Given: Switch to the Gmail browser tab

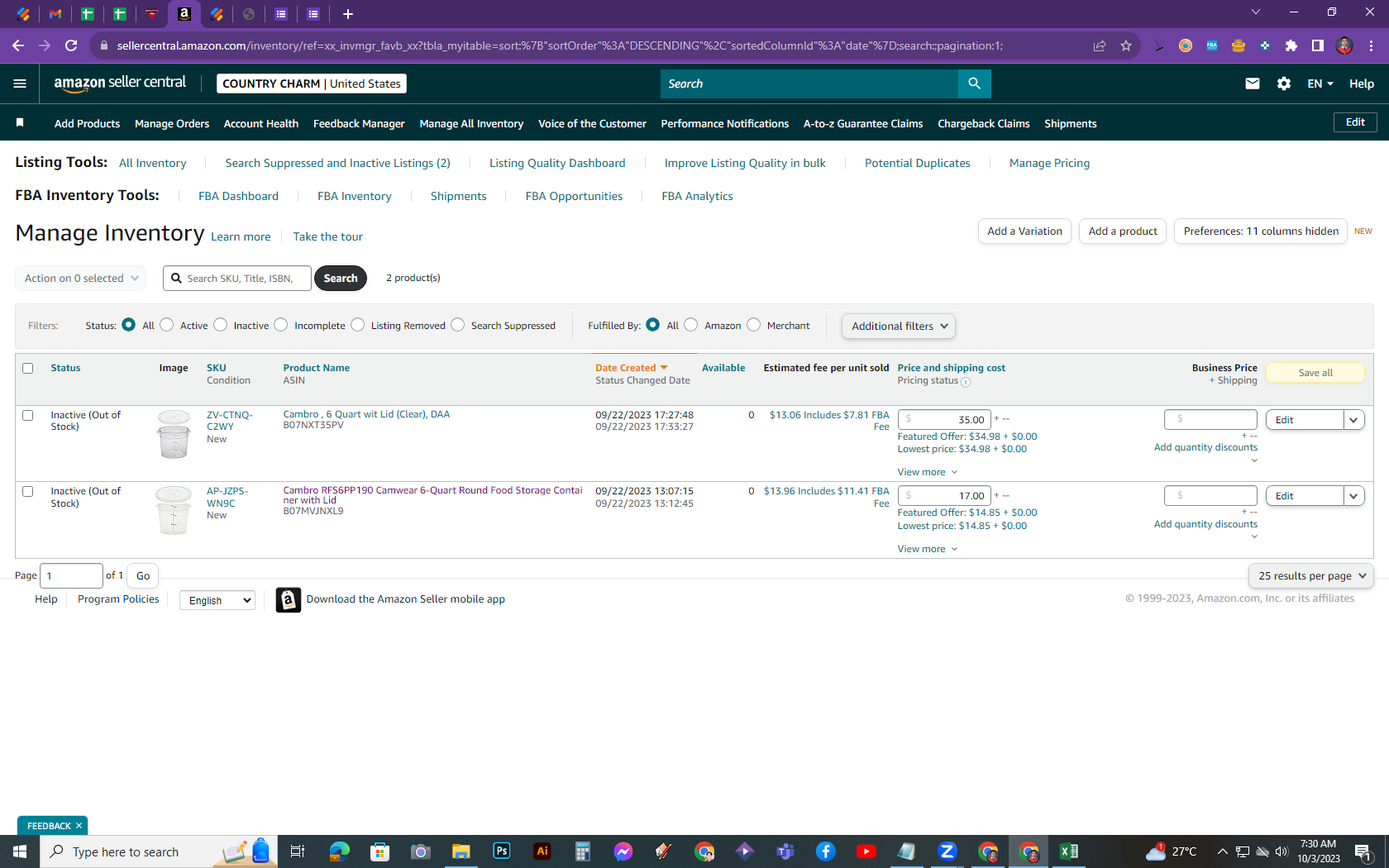Looking at the screenshot, I should tap(55, 14).
